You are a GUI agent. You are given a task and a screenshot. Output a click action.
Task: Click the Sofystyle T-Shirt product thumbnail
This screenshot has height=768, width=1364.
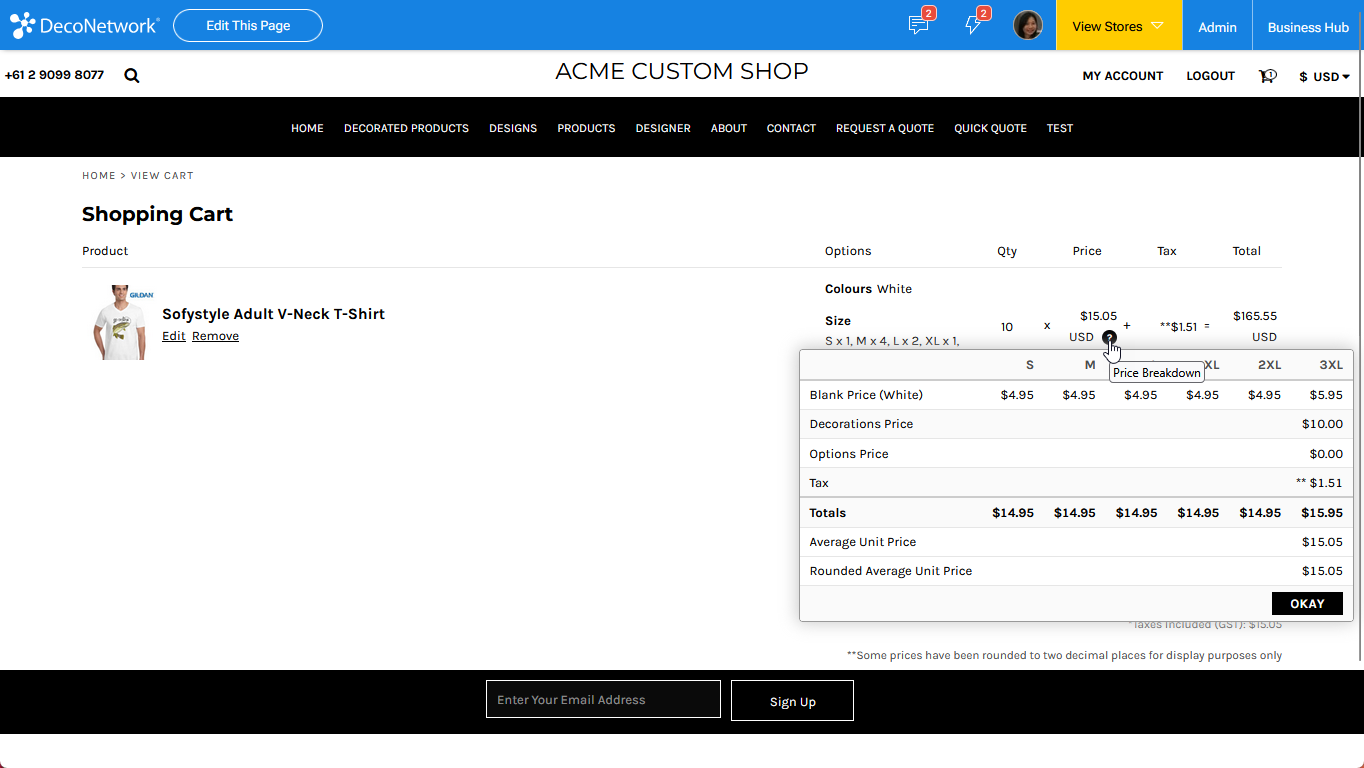[x=122, y=322]
